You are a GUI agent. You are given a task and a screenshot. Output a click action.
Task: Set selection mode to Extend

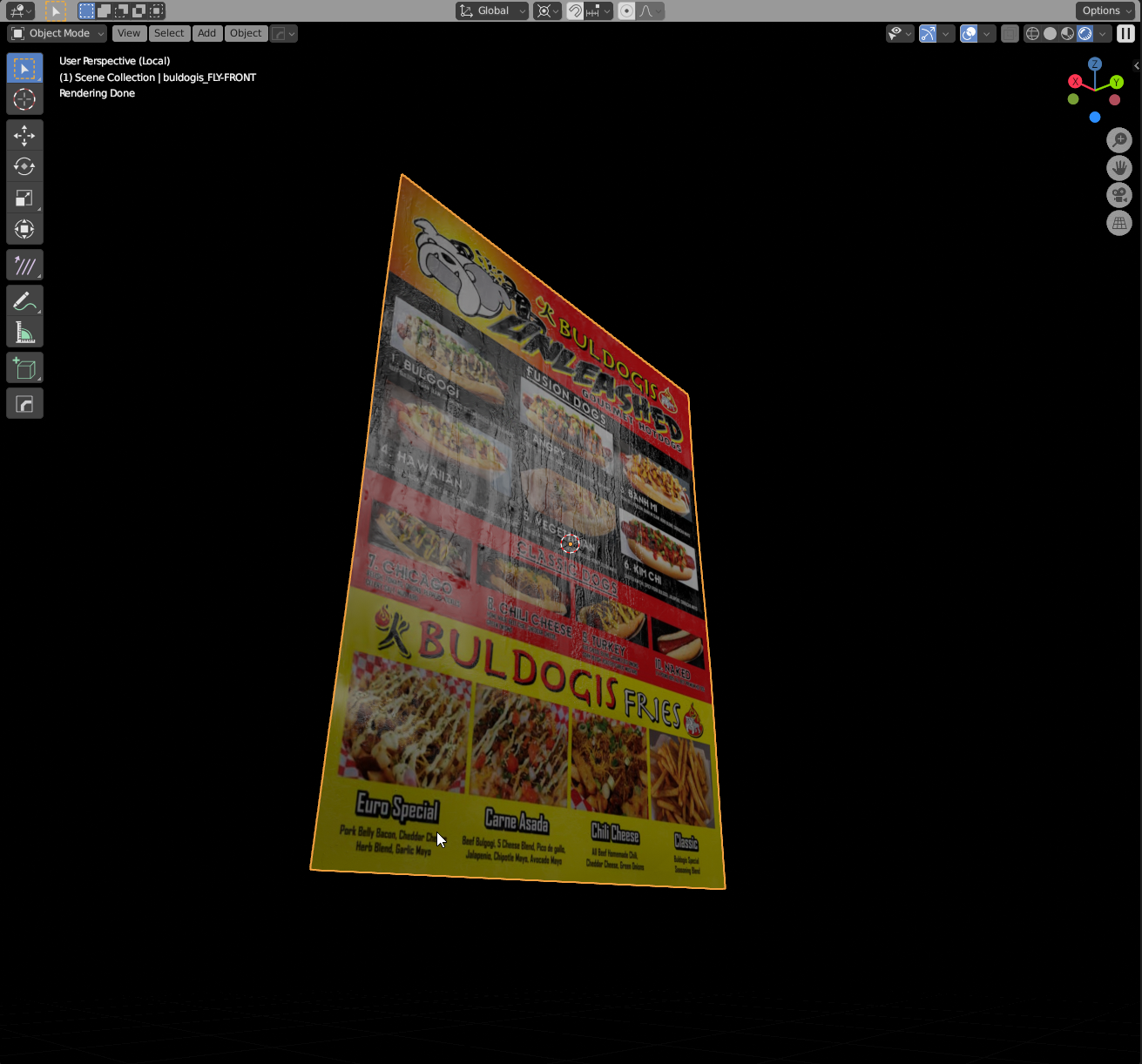point(104,11)
